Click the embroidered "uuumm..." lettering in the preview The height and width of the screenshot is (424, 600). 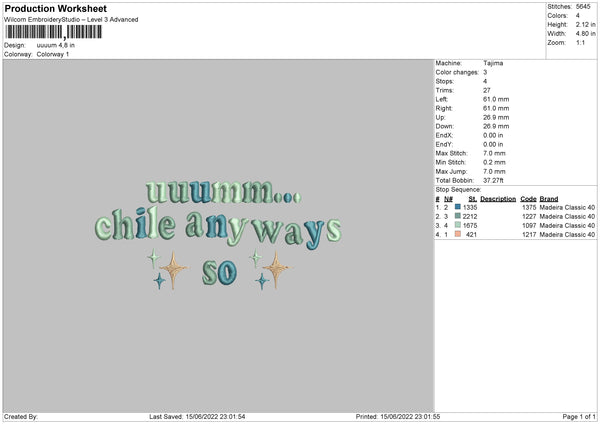coord(224,191)
